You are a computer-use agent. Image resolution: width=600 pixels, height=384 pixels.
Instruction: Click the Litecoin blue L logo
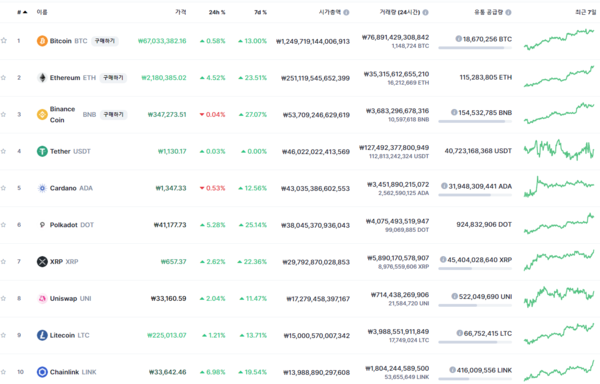coord(42,335)
